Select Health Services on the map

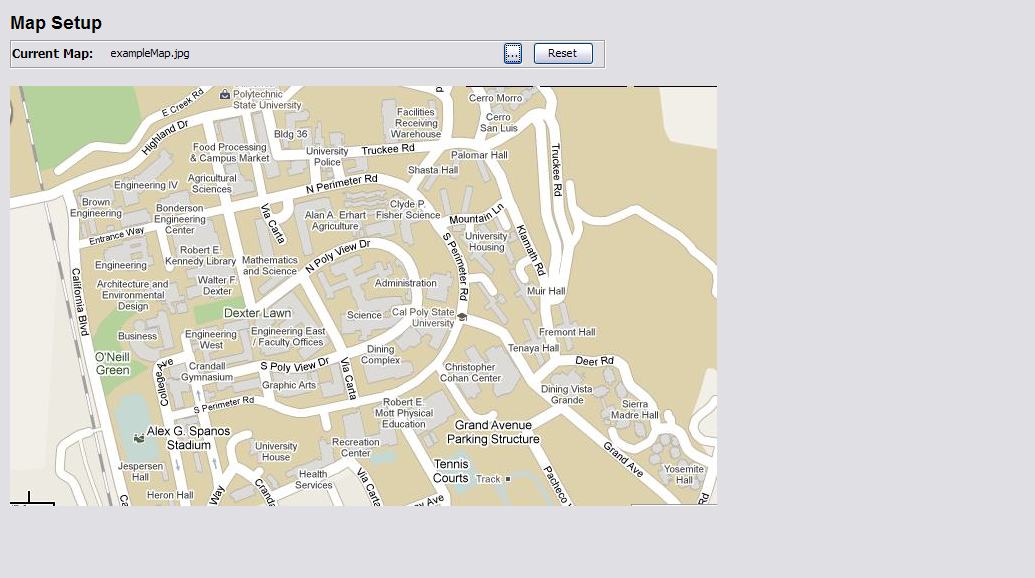click(x=313, y=479)
